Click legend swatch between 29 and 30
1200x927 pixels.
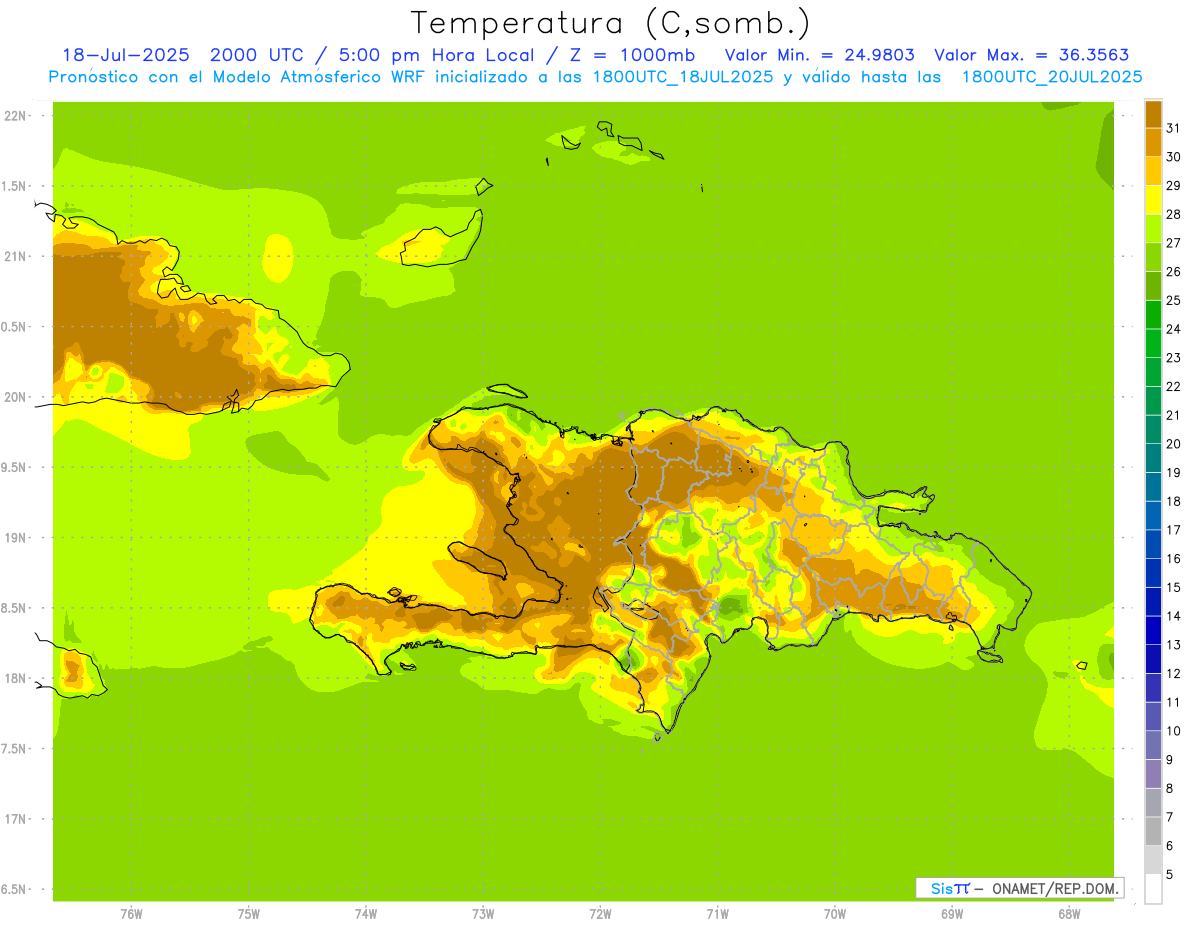(x=1153, y=171)
